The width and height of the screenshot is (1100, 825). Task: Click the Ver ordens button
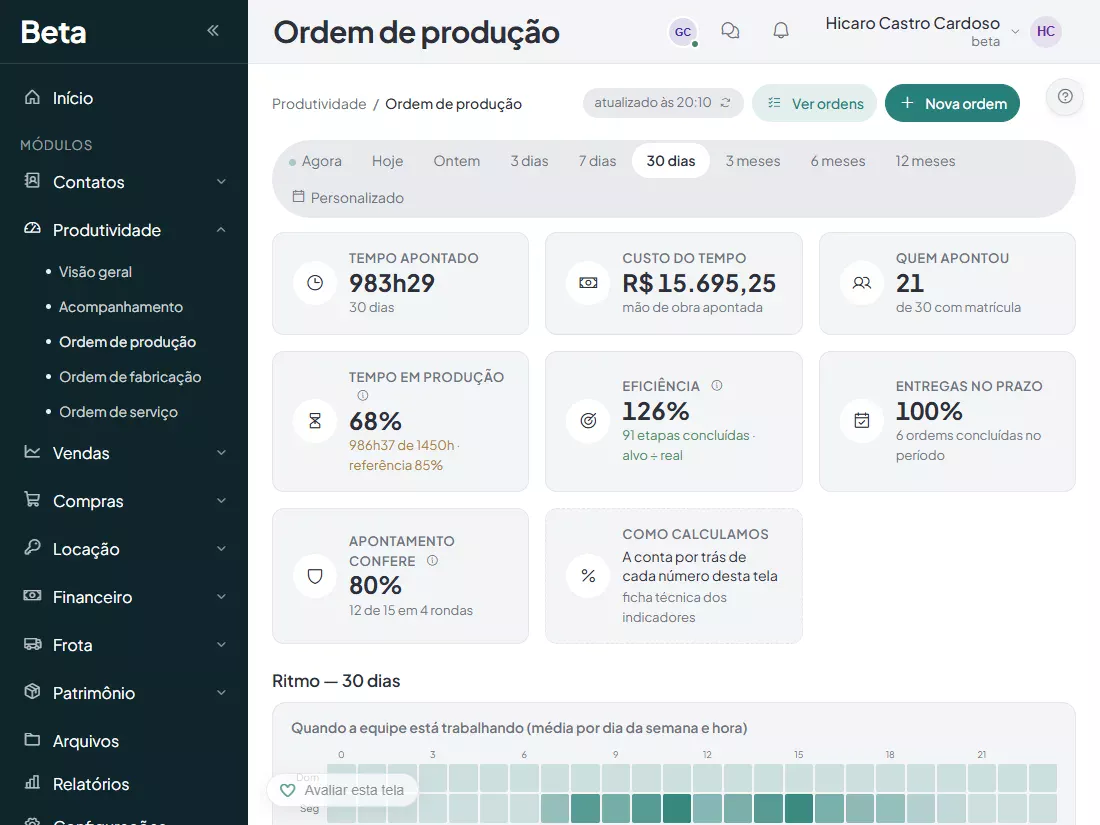(x=814, y=103)
